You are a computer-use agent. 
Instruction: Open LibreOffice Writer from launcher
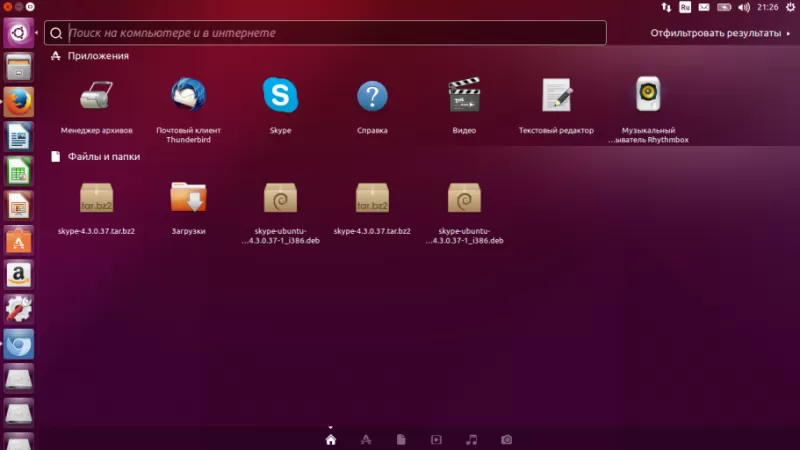click(18, 136)
